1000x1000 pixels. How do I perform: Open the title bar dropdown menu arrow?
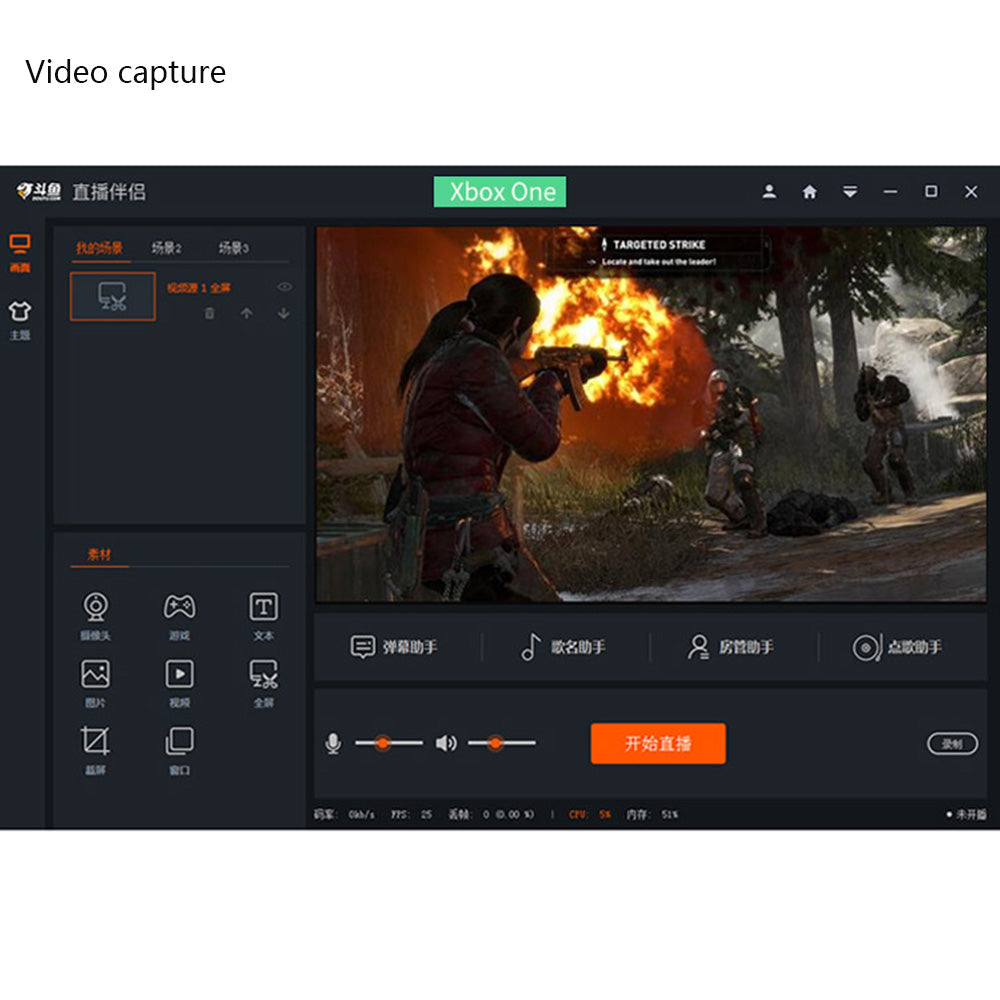(850, 192)
